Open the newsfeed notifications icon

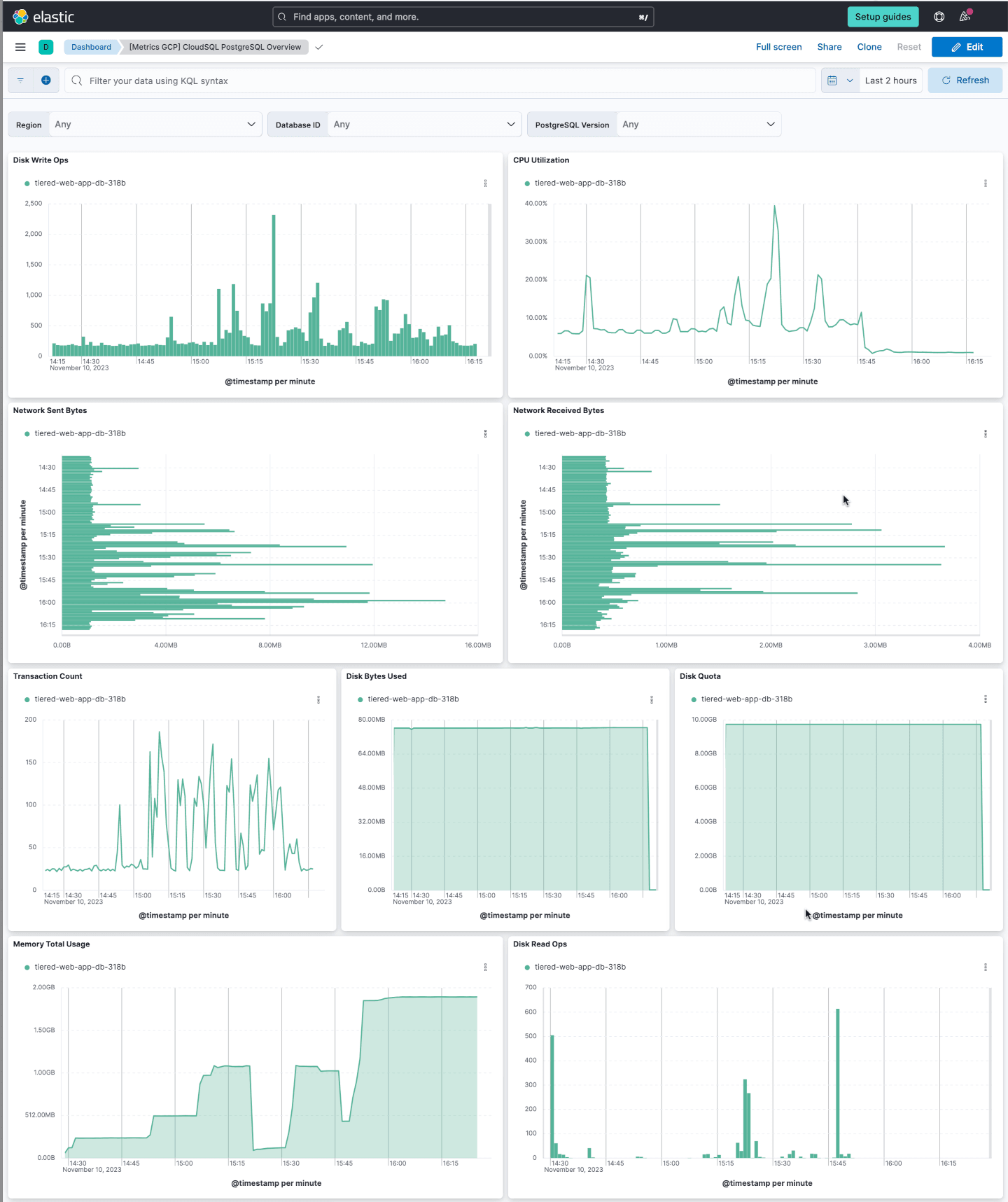pos(965,17)
